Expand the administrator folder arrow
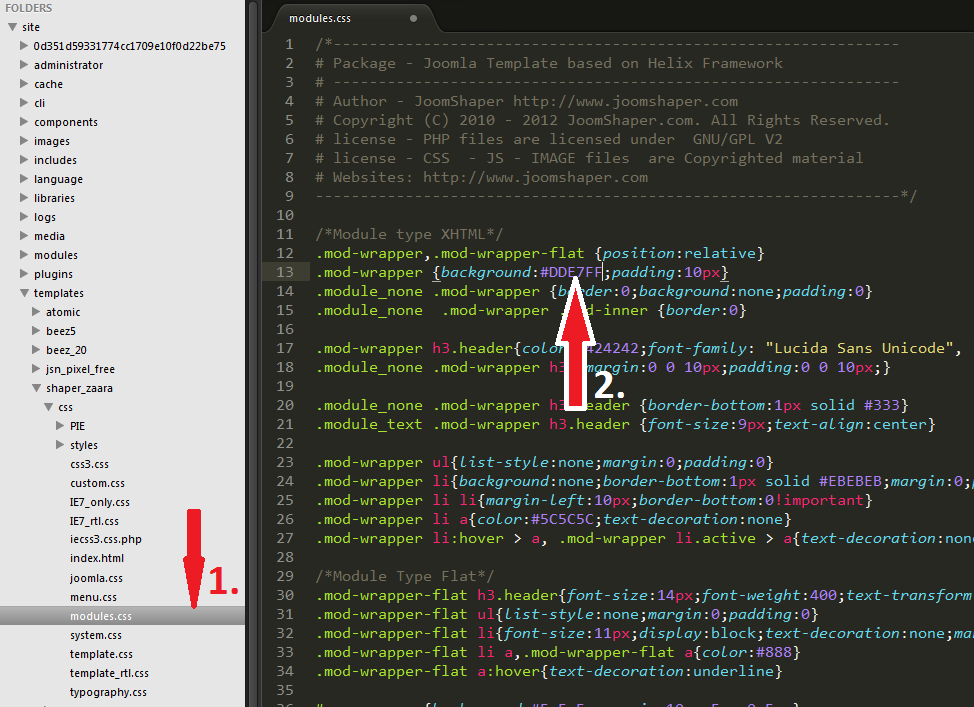Screen dimensions: 974x707 24,65
